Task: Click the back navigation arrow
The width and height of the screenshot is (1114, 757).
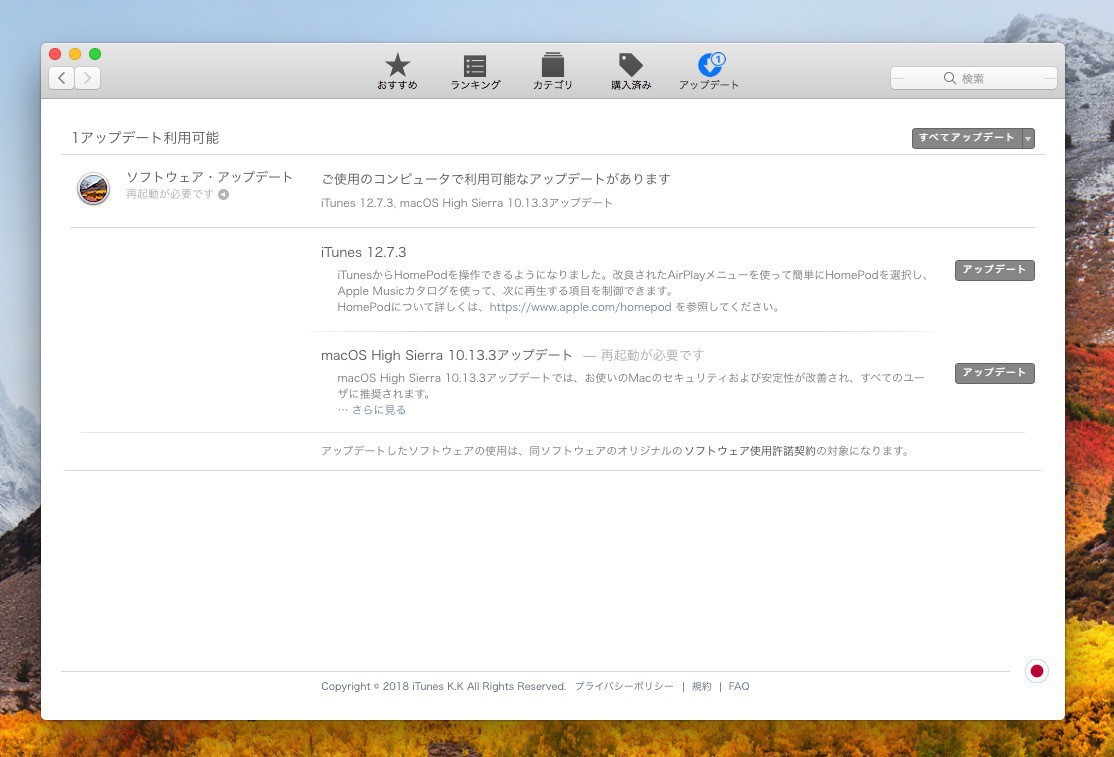Action: click(x=62, y=78)
